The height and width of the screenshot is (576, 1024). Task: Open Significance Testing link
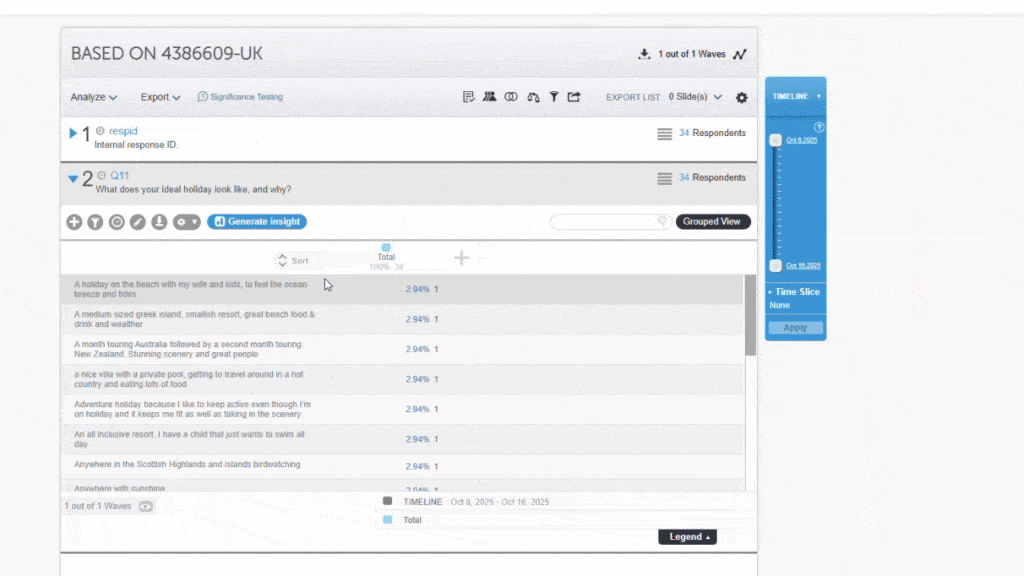240,97
